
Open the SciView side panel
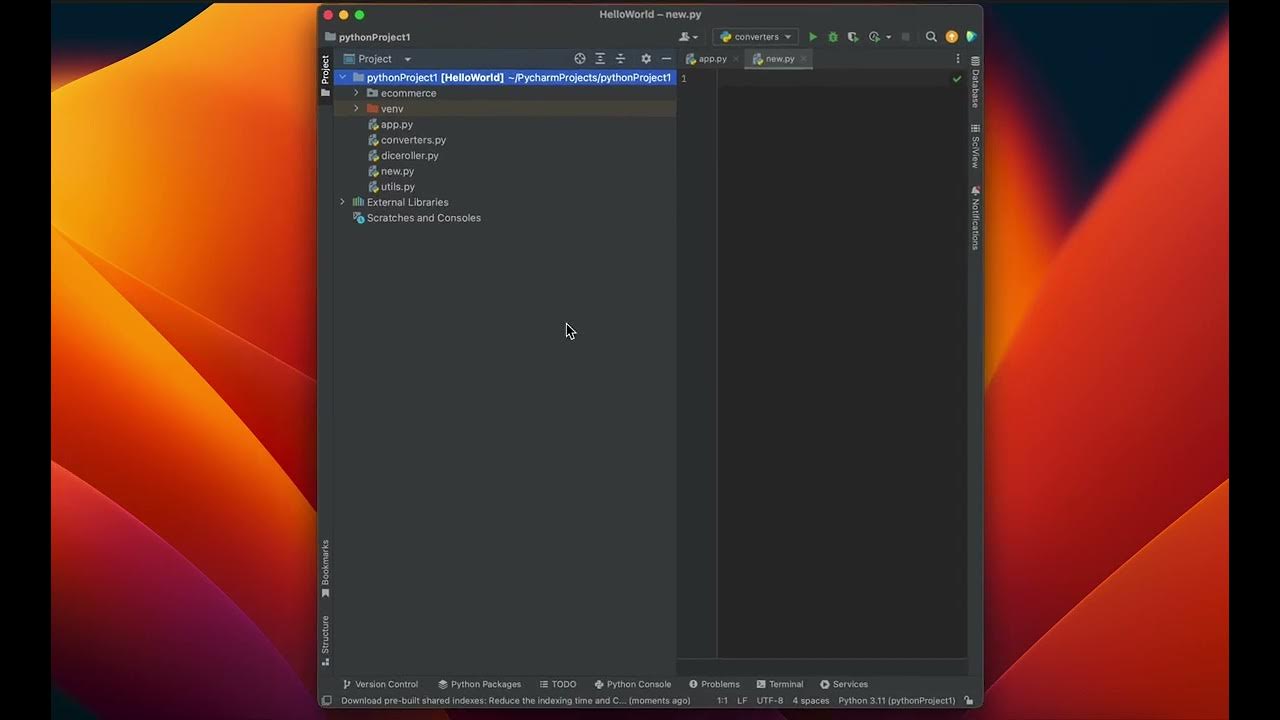(975, 146)
